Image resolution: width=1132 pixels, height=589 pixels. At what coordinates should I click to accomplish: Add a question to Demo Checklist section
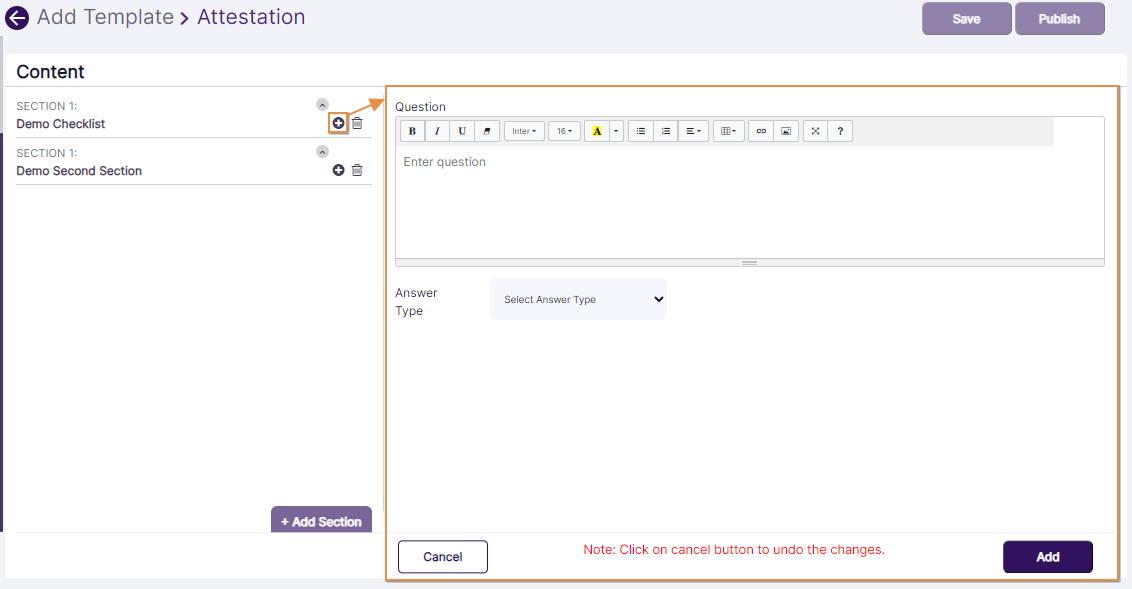pos(338,123)
